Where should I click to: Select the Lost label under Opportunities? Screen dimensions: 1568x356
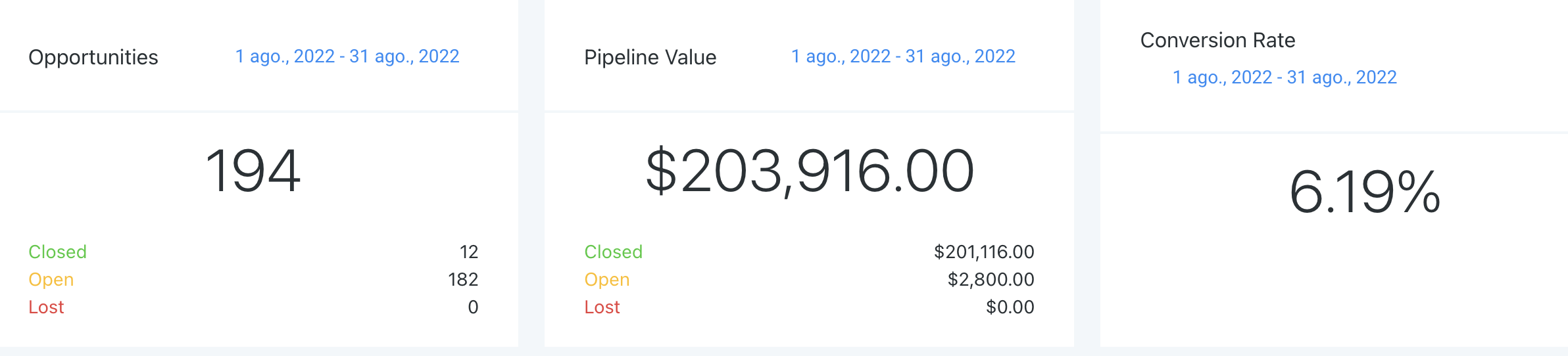[x=46, y=307]
